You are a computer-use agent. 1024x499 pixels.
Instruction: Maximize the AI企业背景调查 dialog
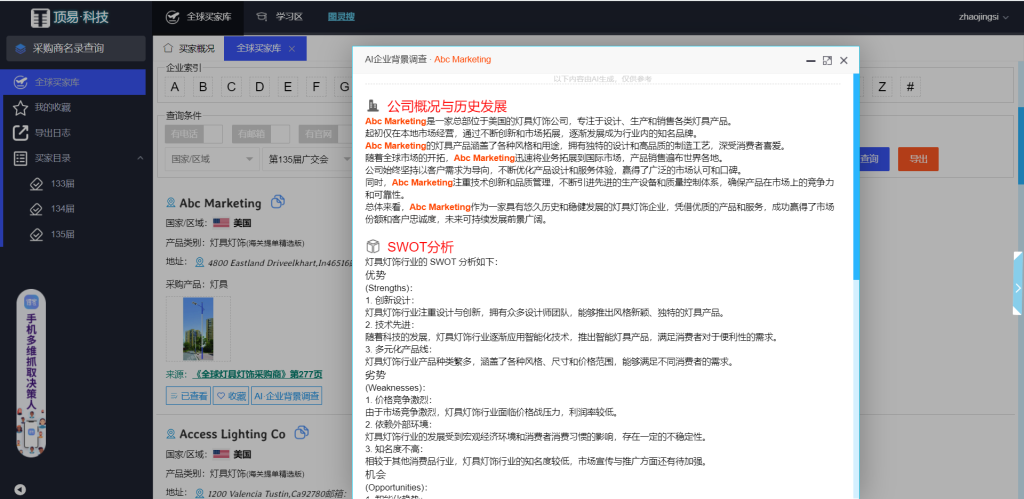pyautogui.click(x=827, y=60)
